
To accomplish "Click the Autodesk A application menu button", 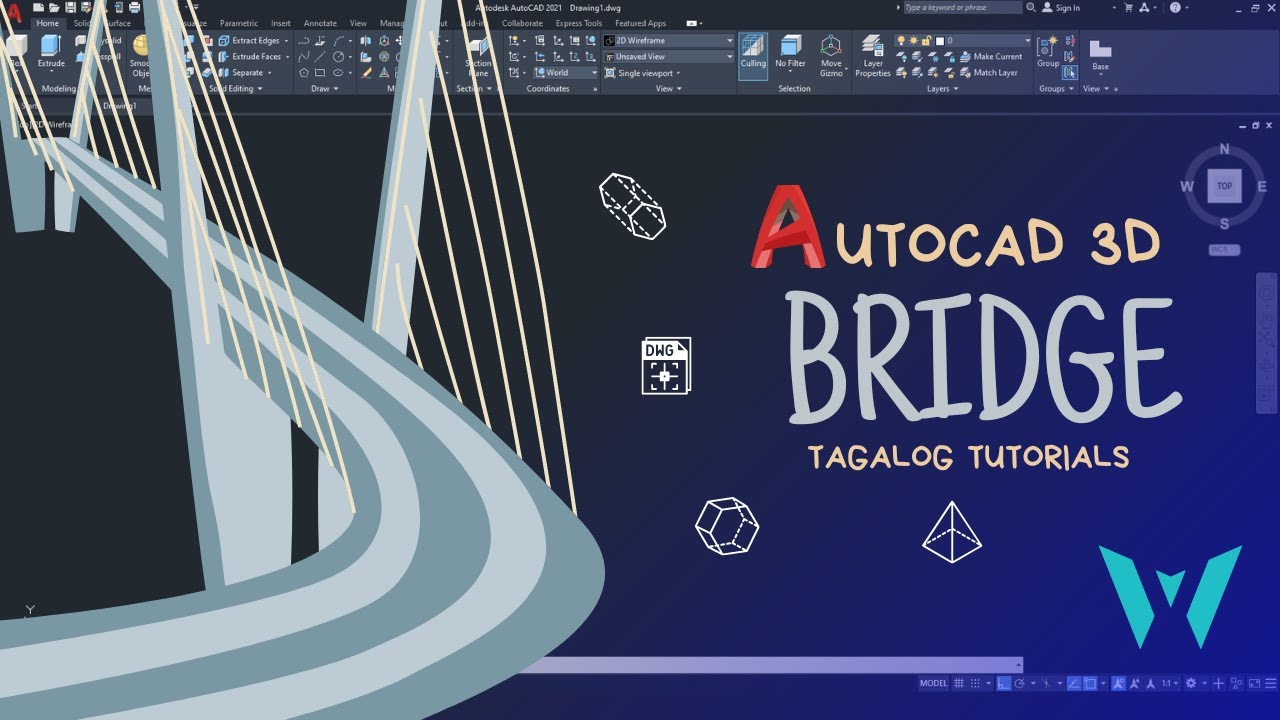I will coord(13,11).
